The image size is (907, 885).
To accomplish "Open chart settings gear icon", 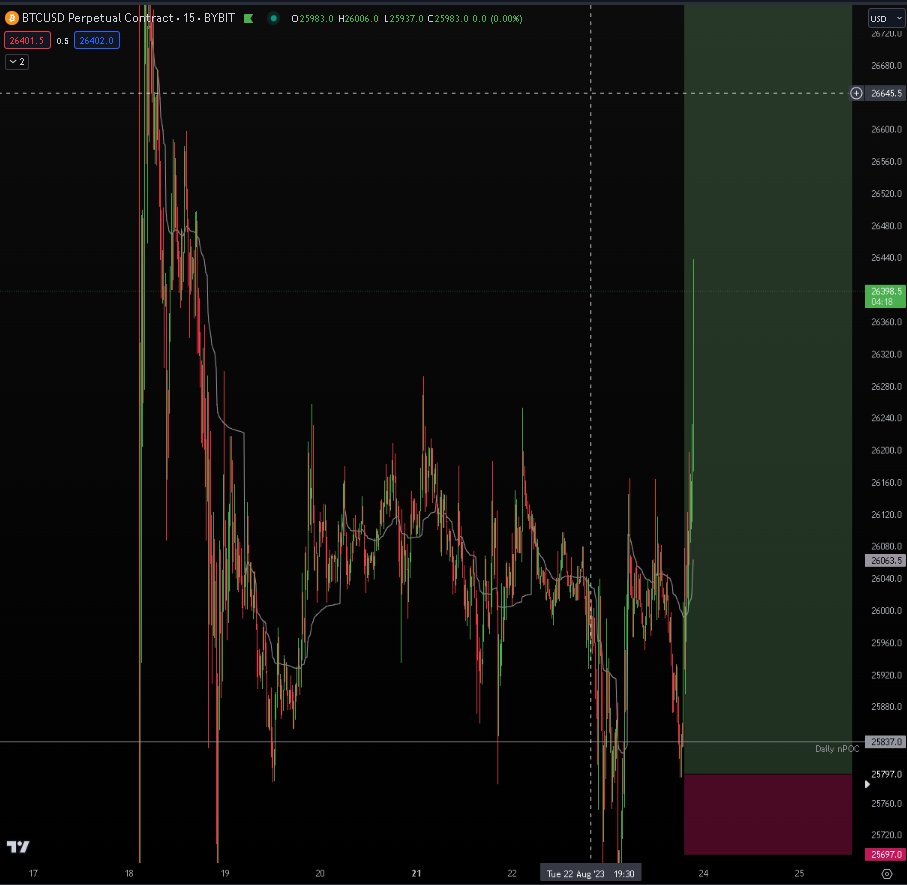I will click(887, 874).
